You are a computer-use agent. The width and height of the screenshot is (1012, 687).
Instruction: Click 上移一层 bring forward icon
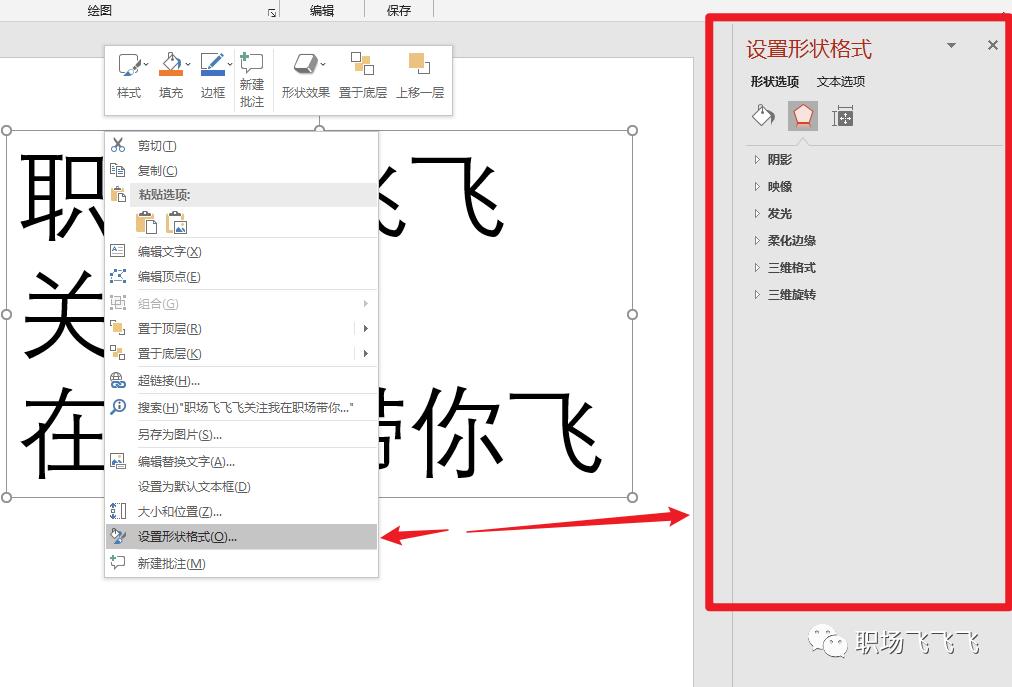click(419, 66)
